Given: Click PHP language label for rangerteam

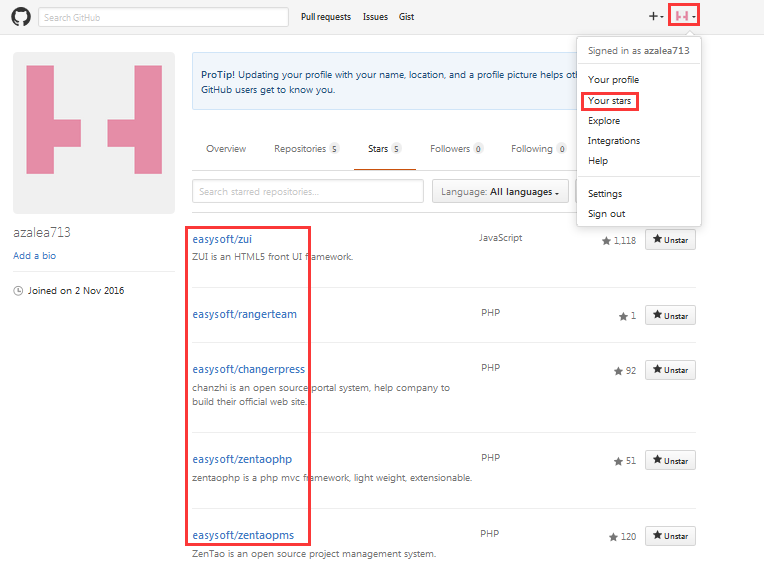Looking at the screenshot, I should (491, 312).
